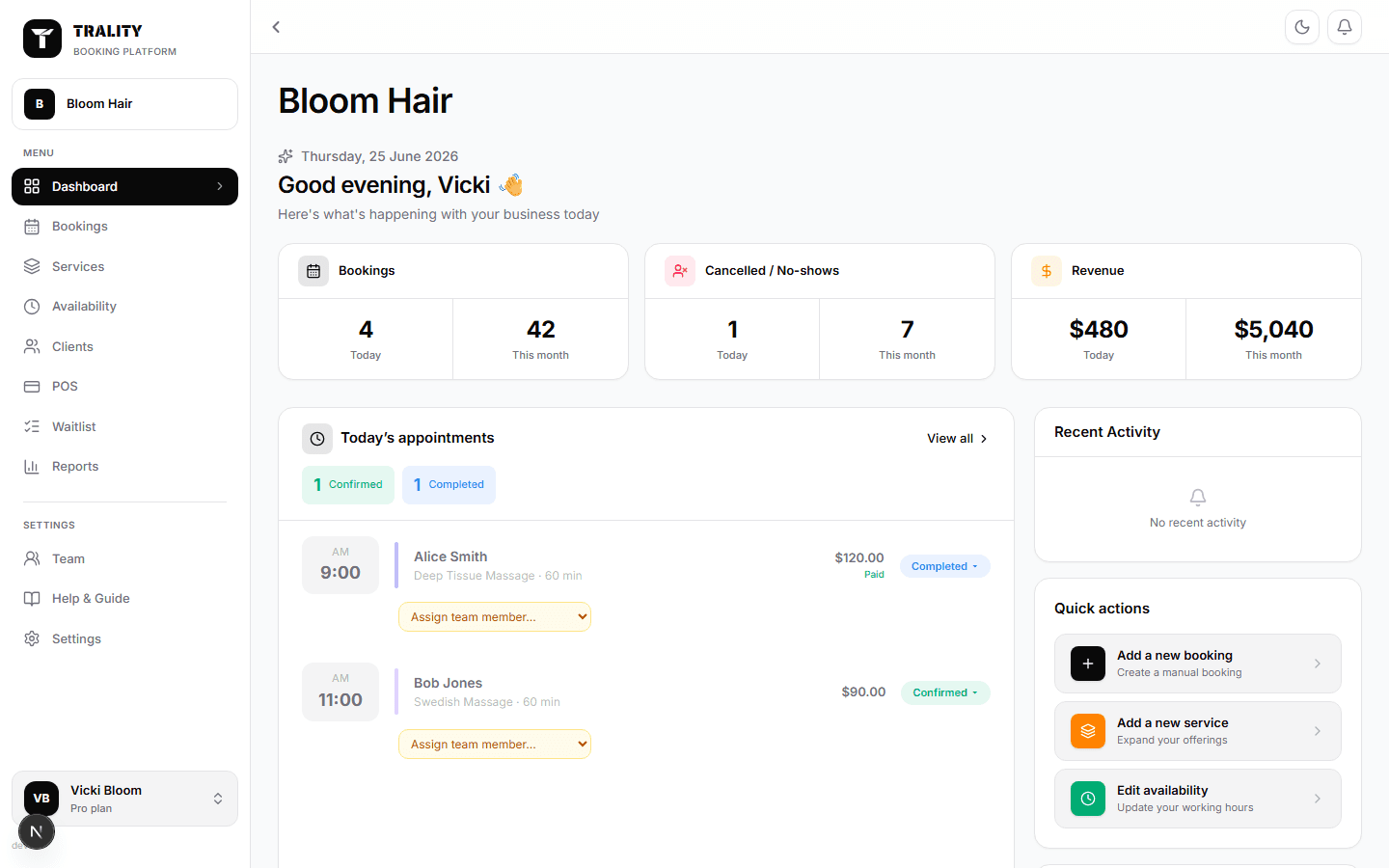1389x868 pixels.
Task: Click the Clients people icon in sidebar
Action: coord(32,346)
